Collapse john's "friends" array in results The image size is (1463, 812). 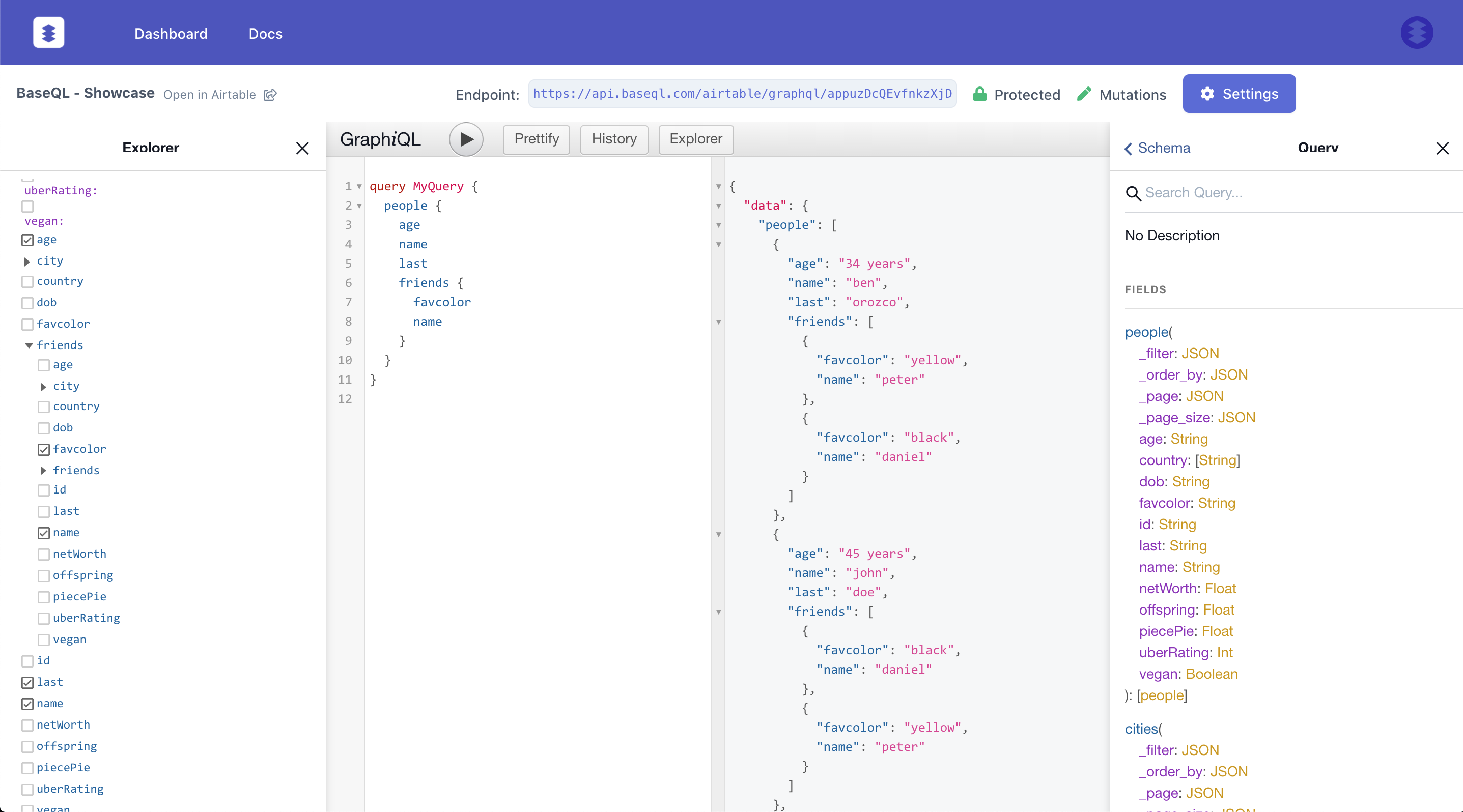pos(718,612)
